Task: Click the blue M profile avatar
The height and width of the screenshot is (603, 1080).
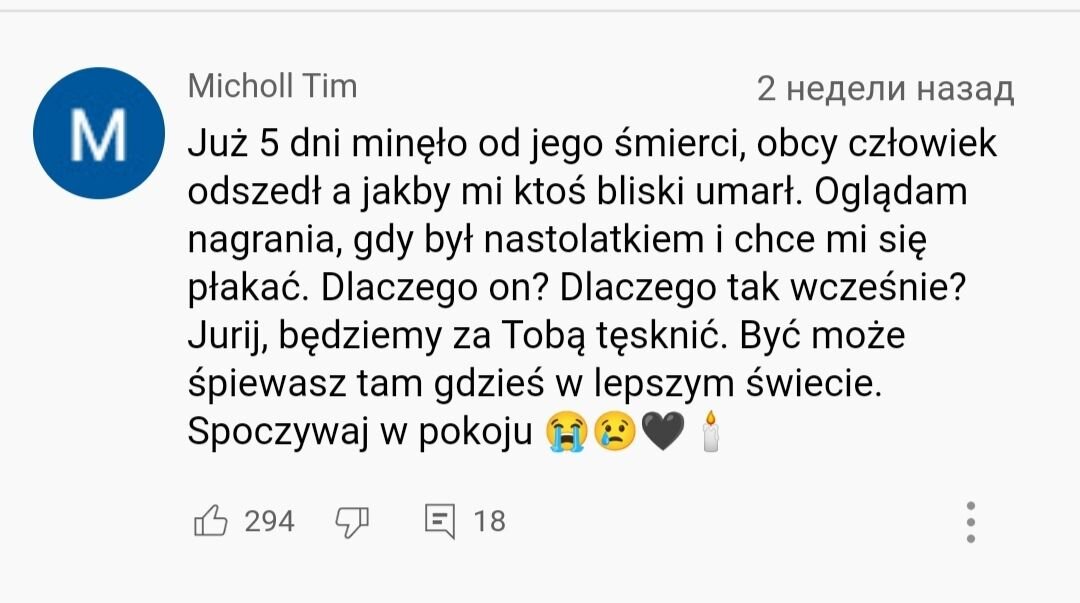Action: pos(99,133)
